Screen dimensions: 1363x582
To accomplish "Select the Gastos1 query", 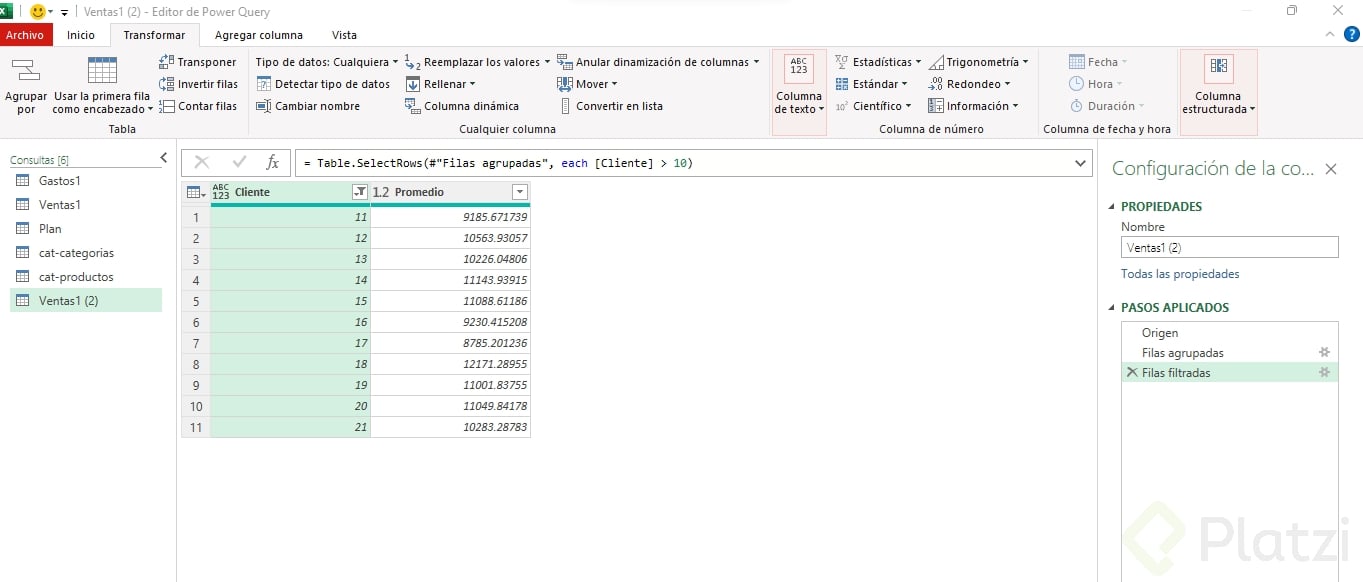I will point(86,181).
